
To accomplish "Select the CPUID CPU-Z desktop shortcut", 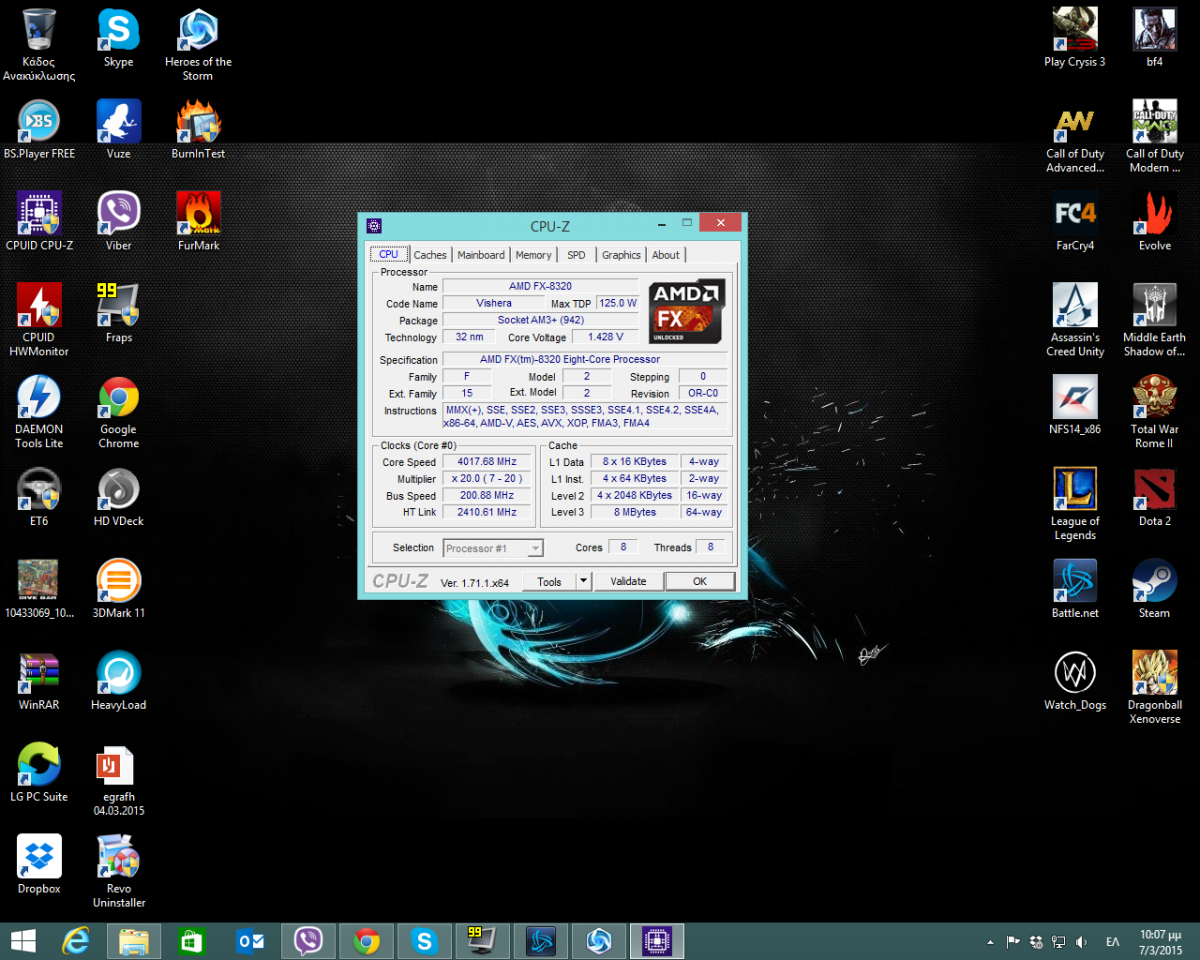I will pyautogui.click(x=39, y=221).
